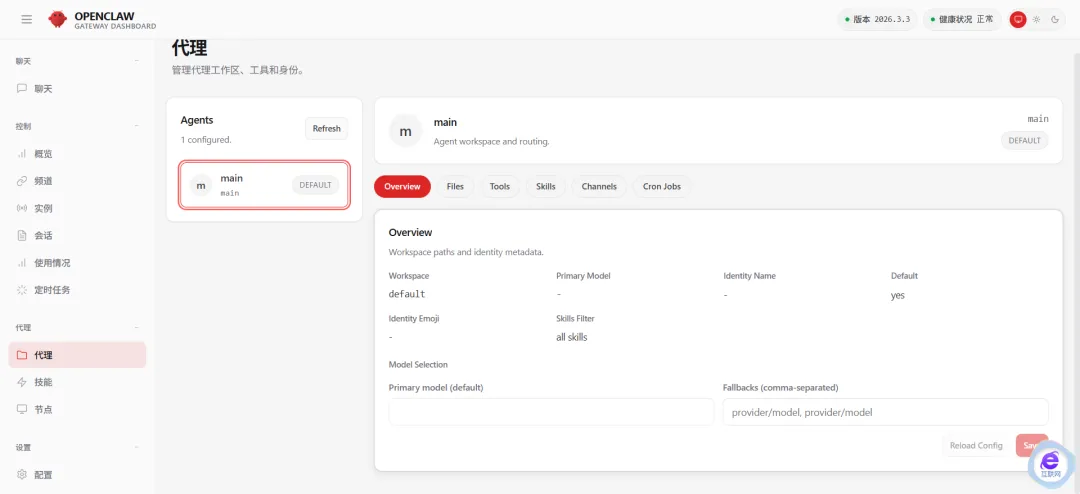Viewport: 1080px width, 494px height.
Task: Collapse the 控制 sidebar section
Action: [137, 127]
